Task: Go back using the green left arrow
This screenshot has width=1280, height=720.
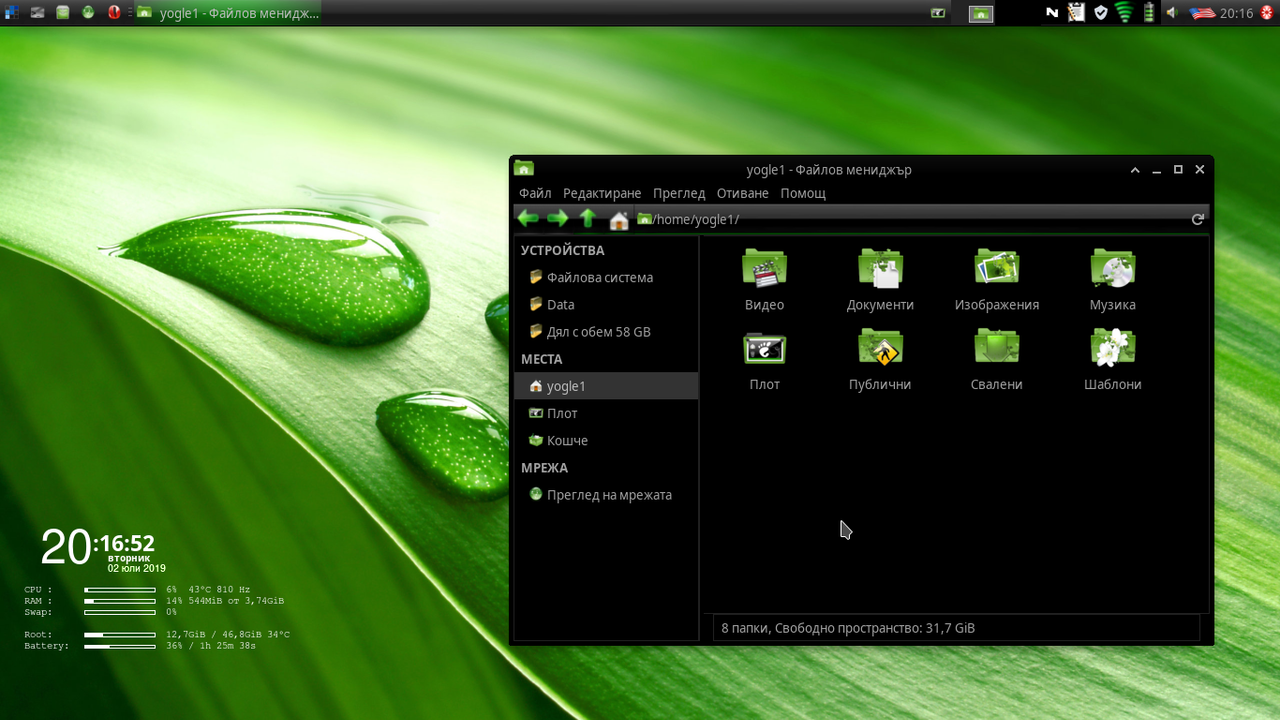Action: (x=528, y=219)
